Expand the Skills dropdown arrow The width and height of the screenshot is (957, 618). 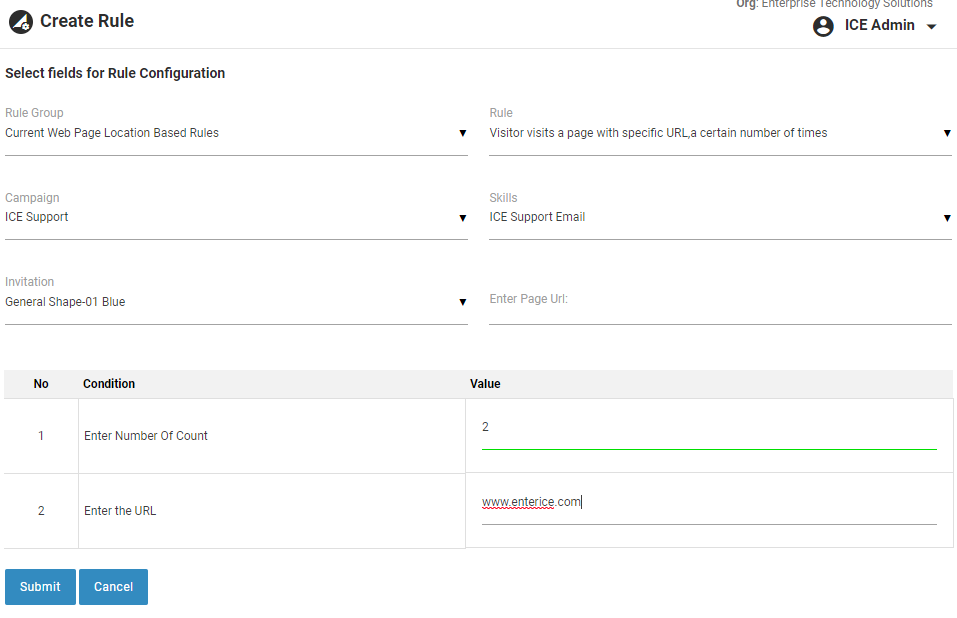946,218
